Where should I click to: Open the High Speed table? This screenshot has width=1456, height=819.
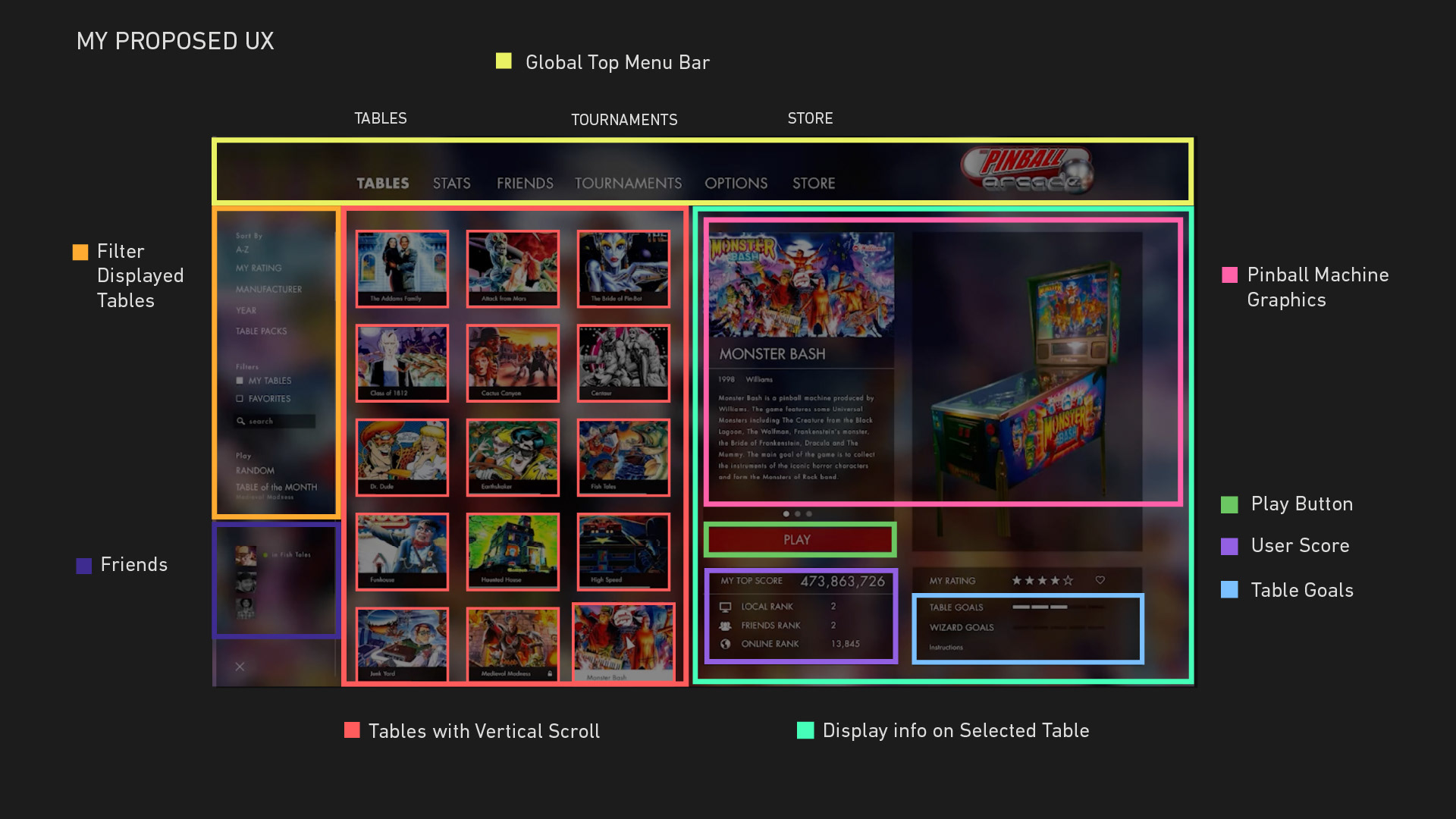coord(623,551)
